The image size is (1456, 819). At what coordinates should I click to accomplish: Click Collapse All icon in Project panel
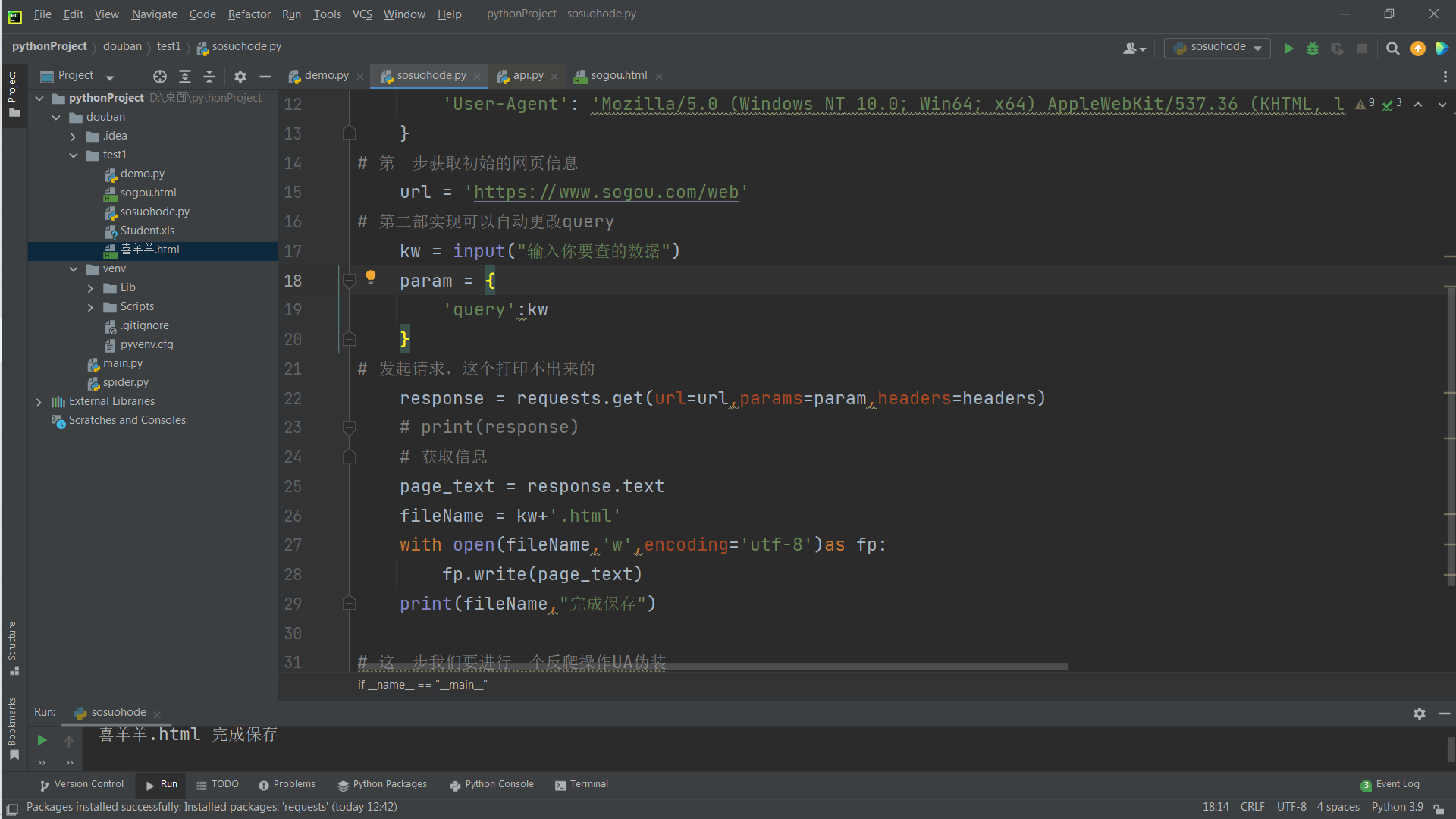pyautogui.click(x=209, y=77)
